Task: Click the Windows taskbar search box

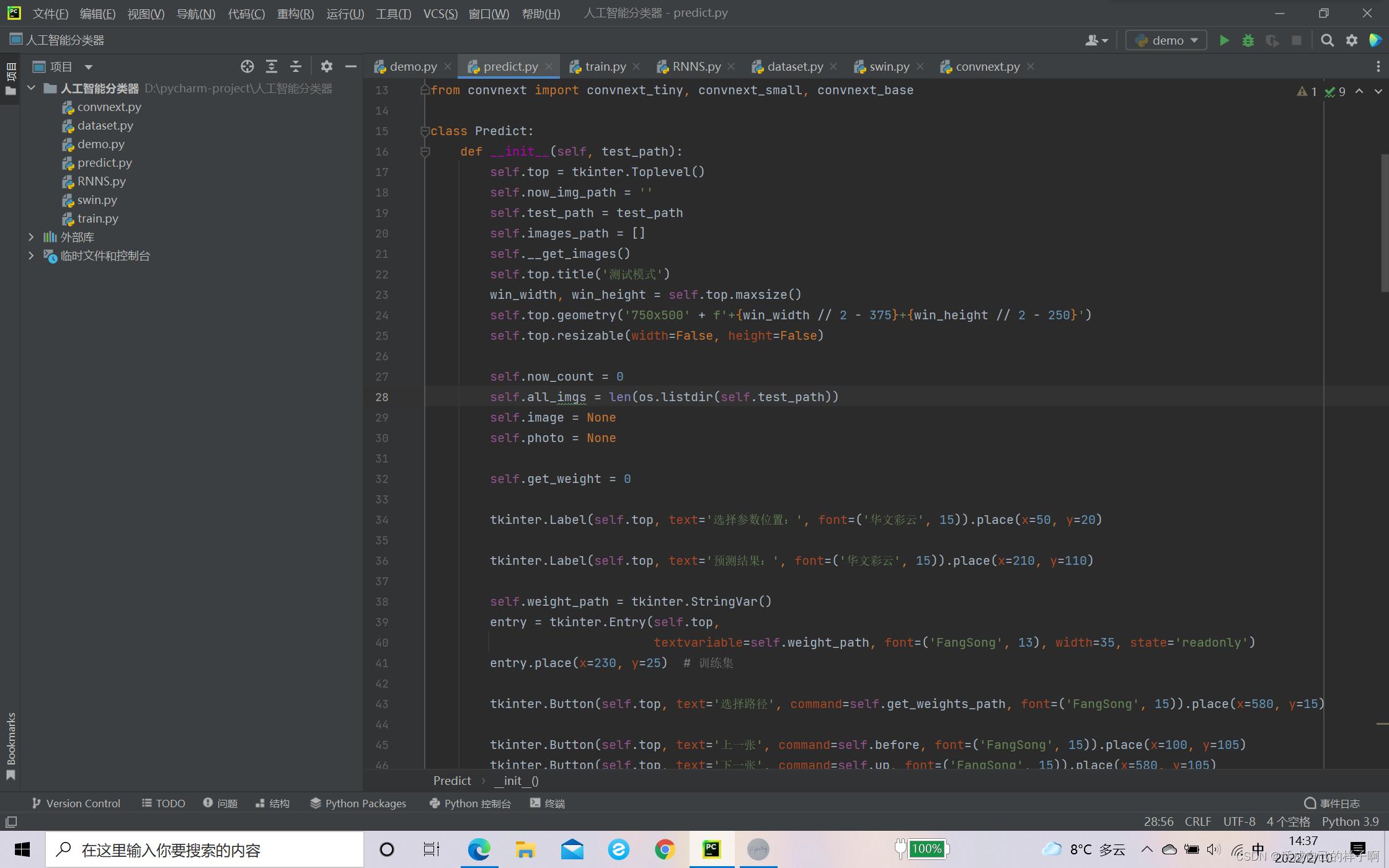Action: (x=205, y=849)
